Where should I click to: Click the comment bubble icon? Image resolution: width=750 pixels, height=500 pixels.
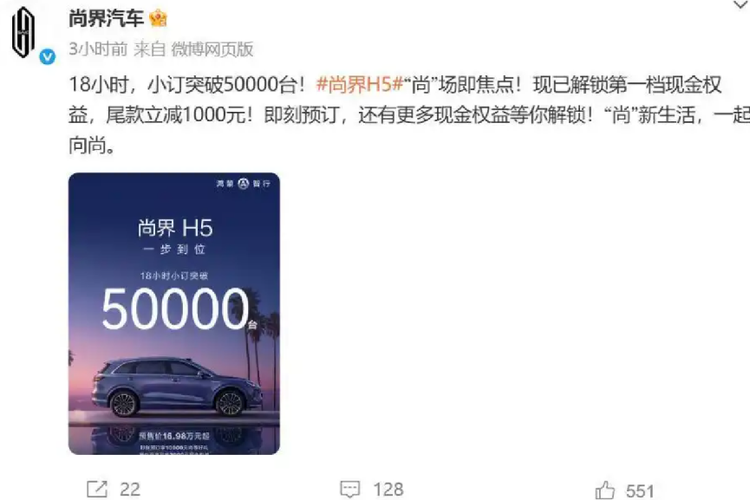point(350,489)
